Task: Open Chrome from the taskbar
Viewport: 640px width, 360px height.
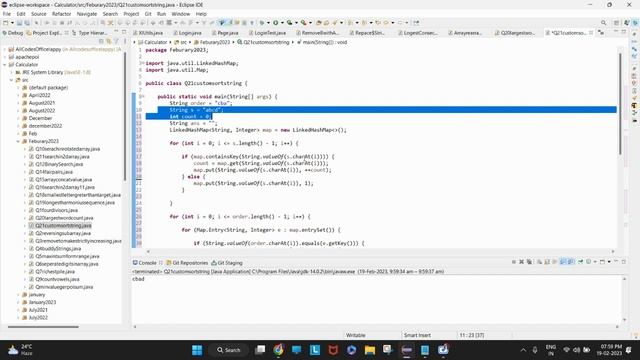Action: pos(278,350)
